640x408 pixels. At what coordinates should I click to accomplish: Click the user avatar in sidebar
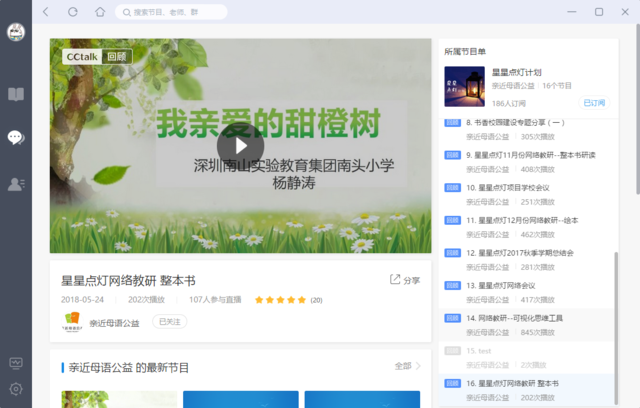(16, 33)
